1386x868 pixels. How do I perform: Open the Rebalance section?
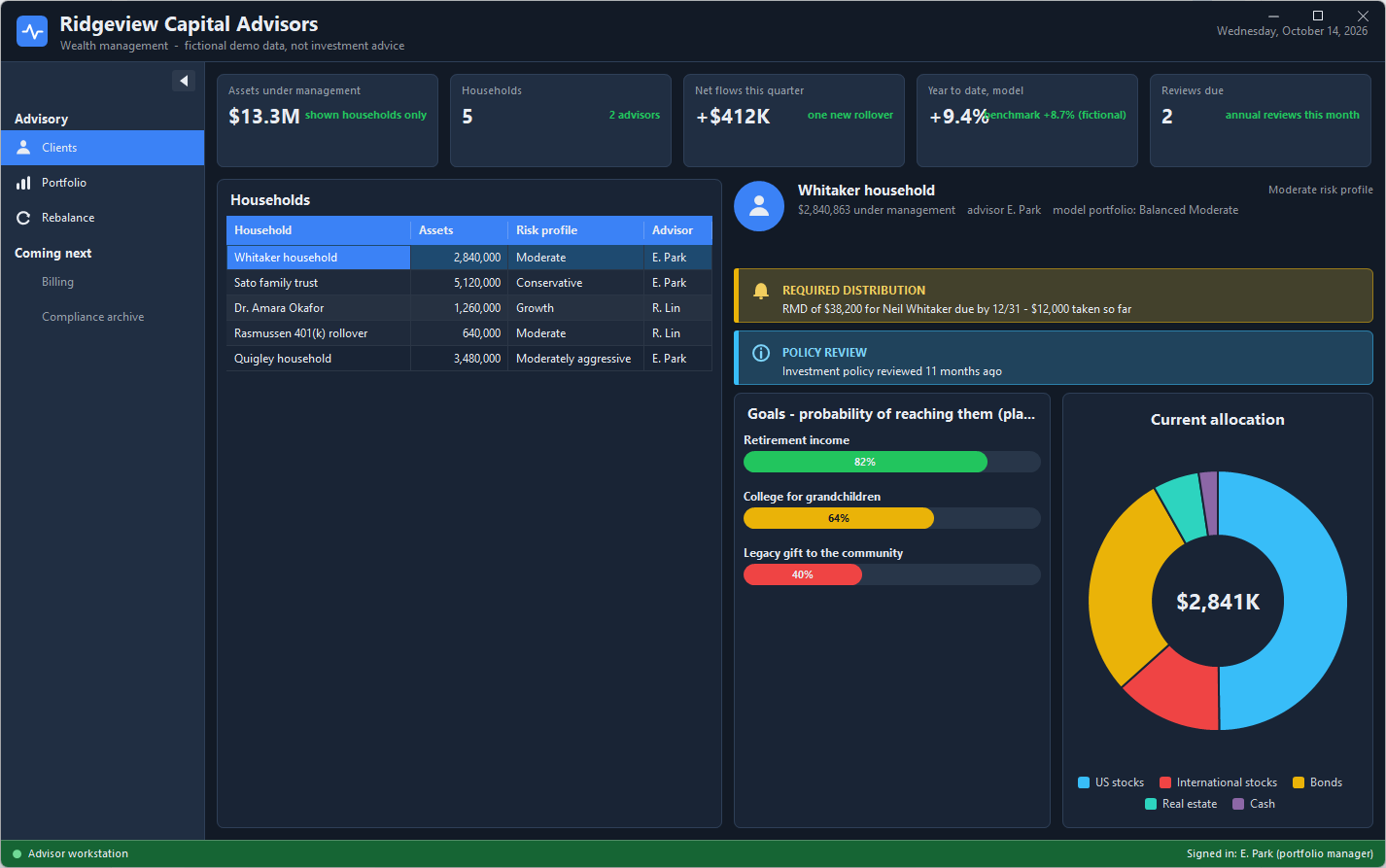pyautogui.click(x=102, y=218)
